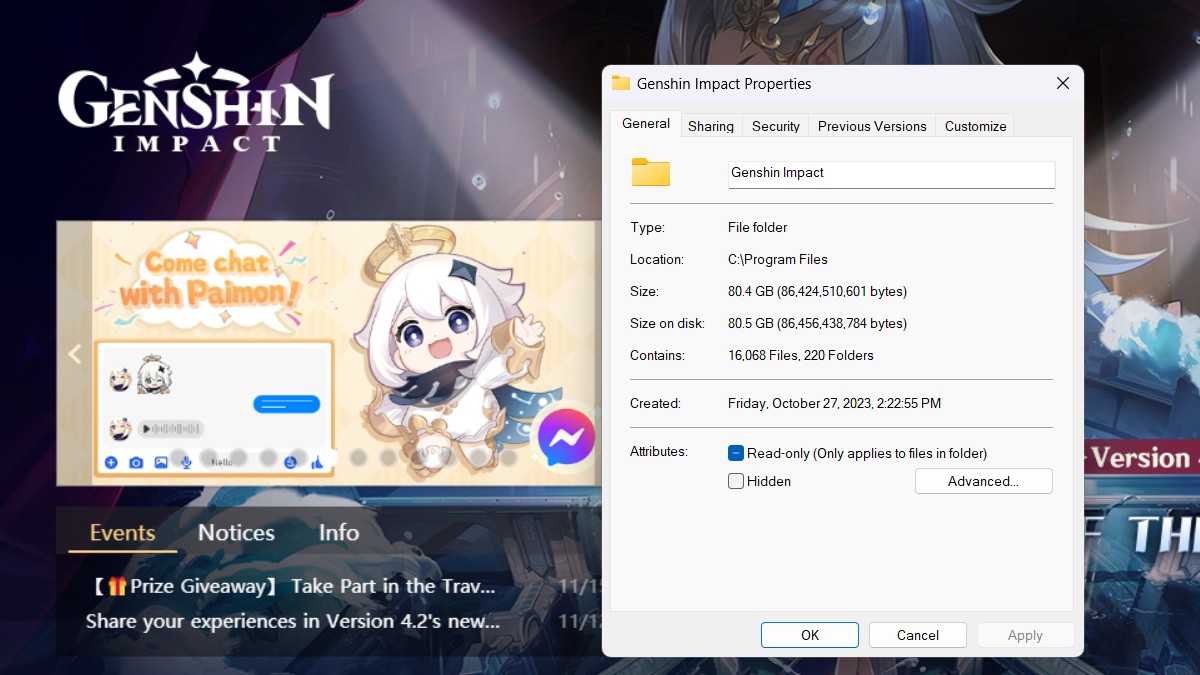This screenshot has width=1200, height=675.
Task: Click the sticker icon next to the message field
Action: pyautogui.click(x=290, y=463)
